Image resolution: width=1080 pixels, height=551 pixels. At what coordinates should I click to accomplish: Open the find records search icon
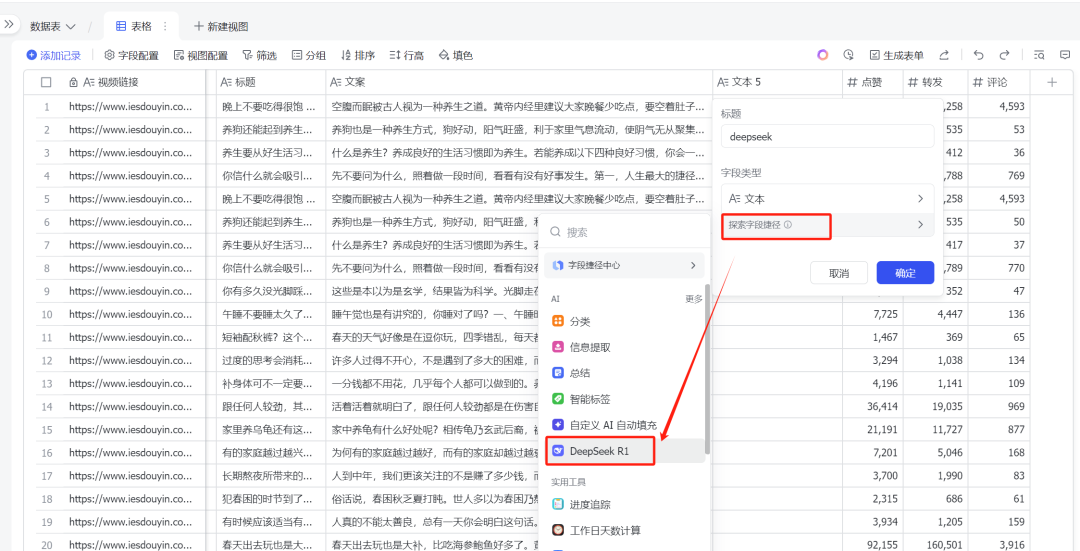point(1039,55)
